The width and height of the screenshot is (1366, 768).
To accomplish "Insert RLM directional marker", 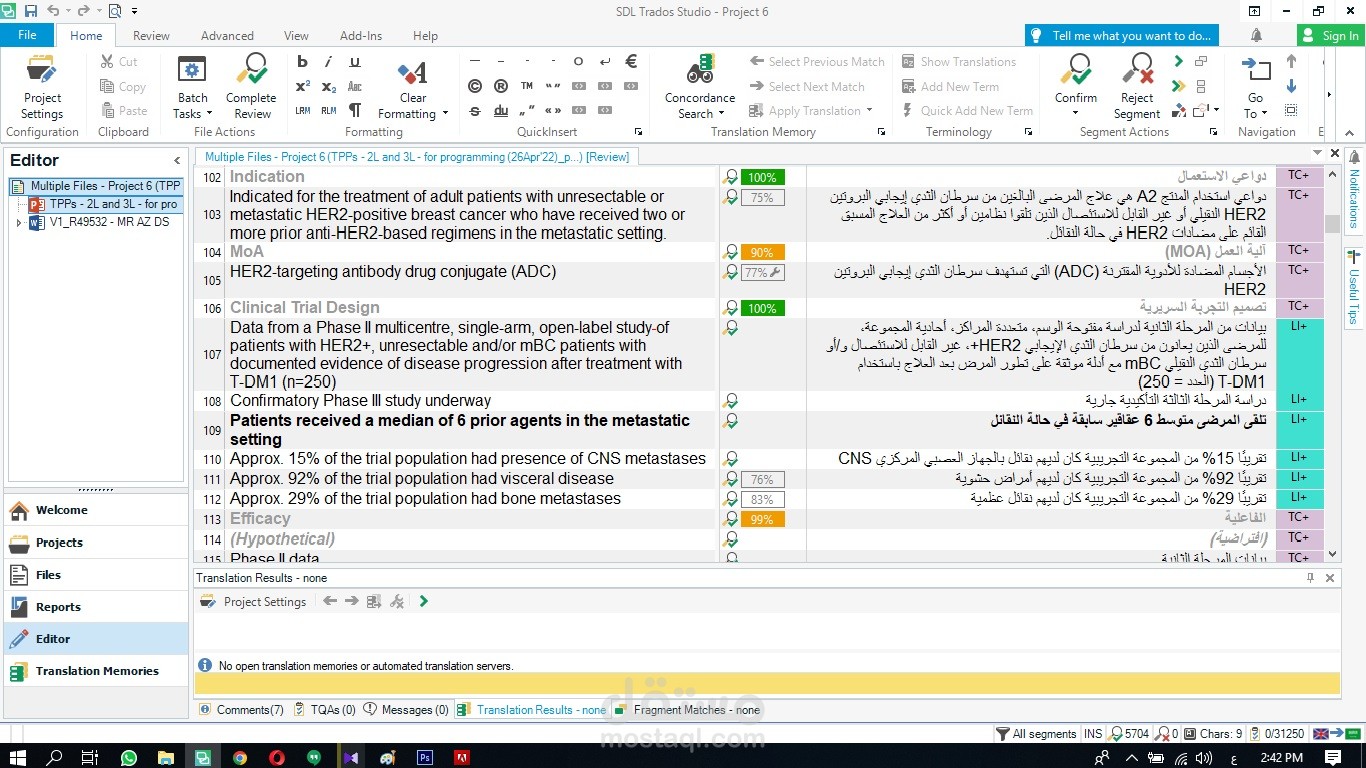I will point(329,111).
